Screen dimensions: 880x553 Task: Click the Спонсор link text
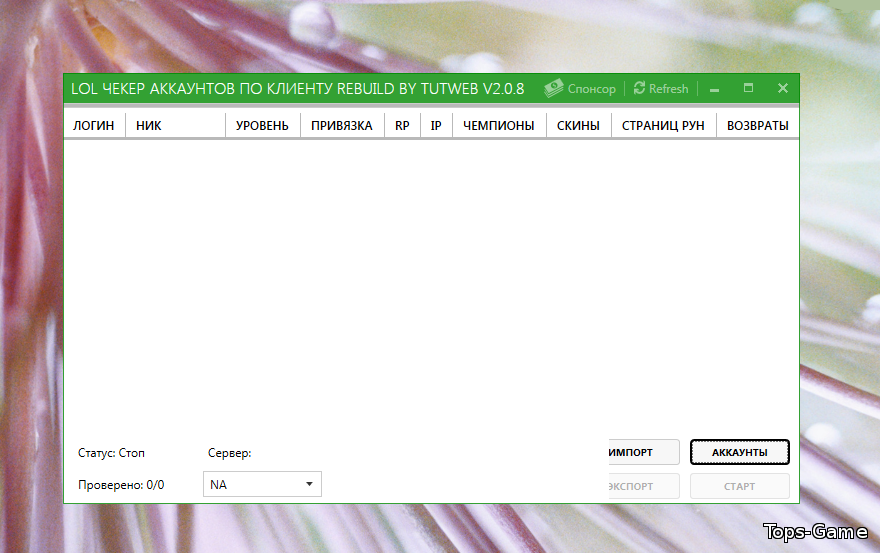pos(592,89)
